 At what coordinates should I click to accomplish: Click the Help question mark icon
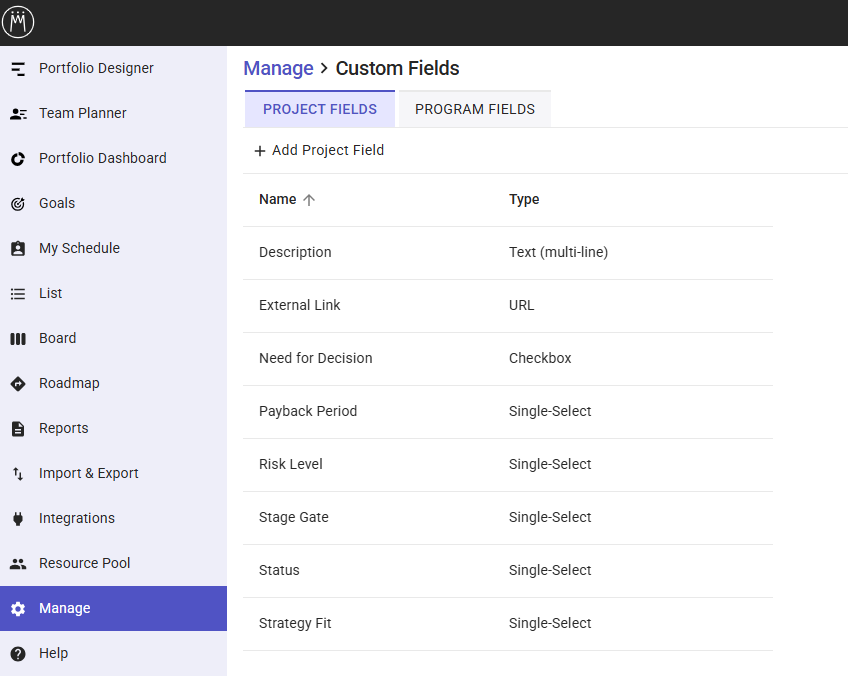(x=18, y=654)
